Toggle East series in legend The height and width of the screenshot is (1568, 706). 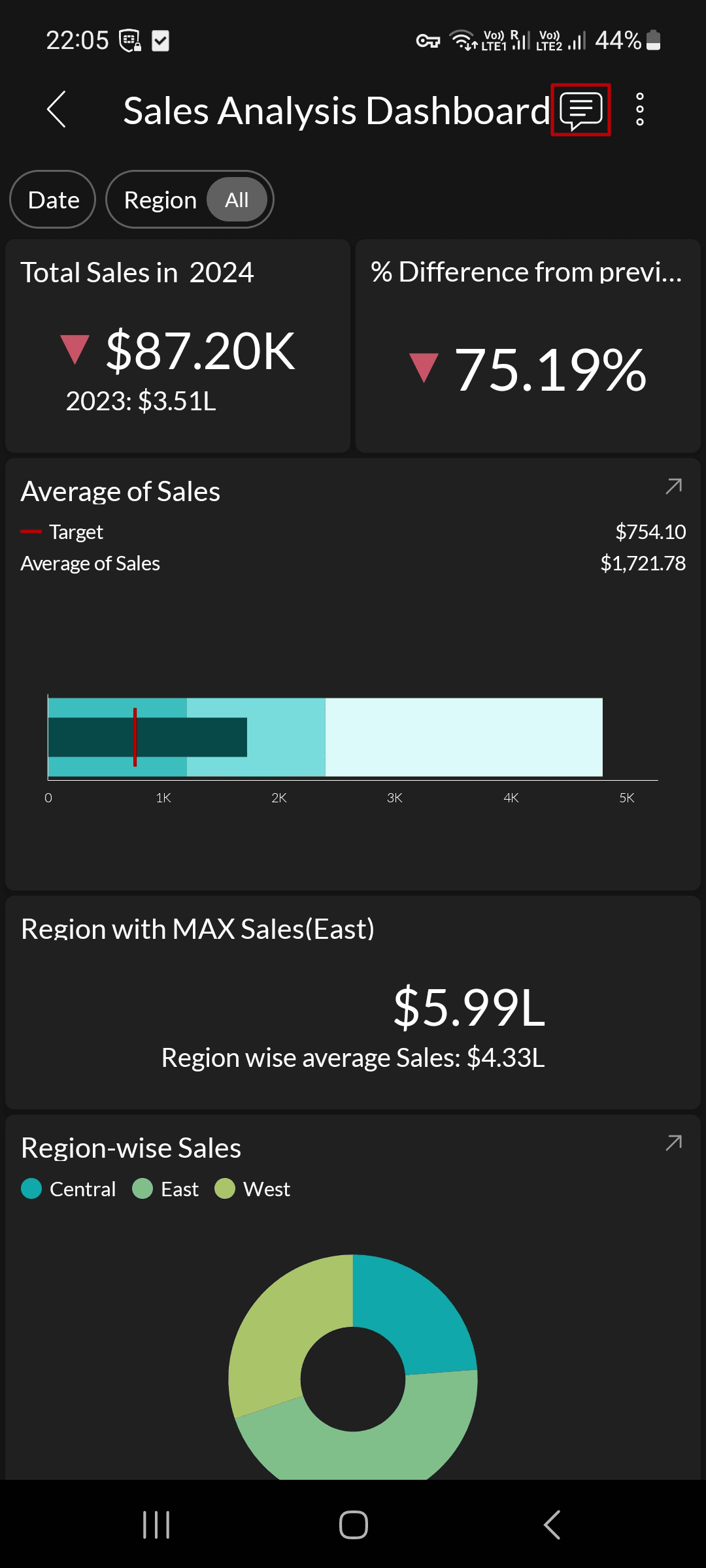pos(166,1189)
